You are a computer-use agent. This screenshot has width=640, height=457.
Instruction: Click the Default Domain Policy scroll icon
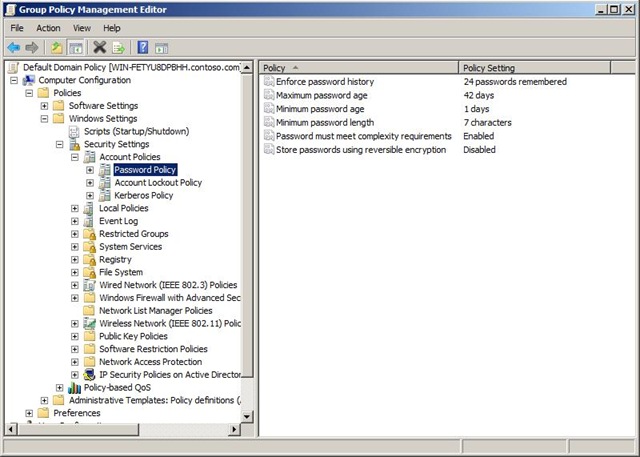tap(13, 67)
